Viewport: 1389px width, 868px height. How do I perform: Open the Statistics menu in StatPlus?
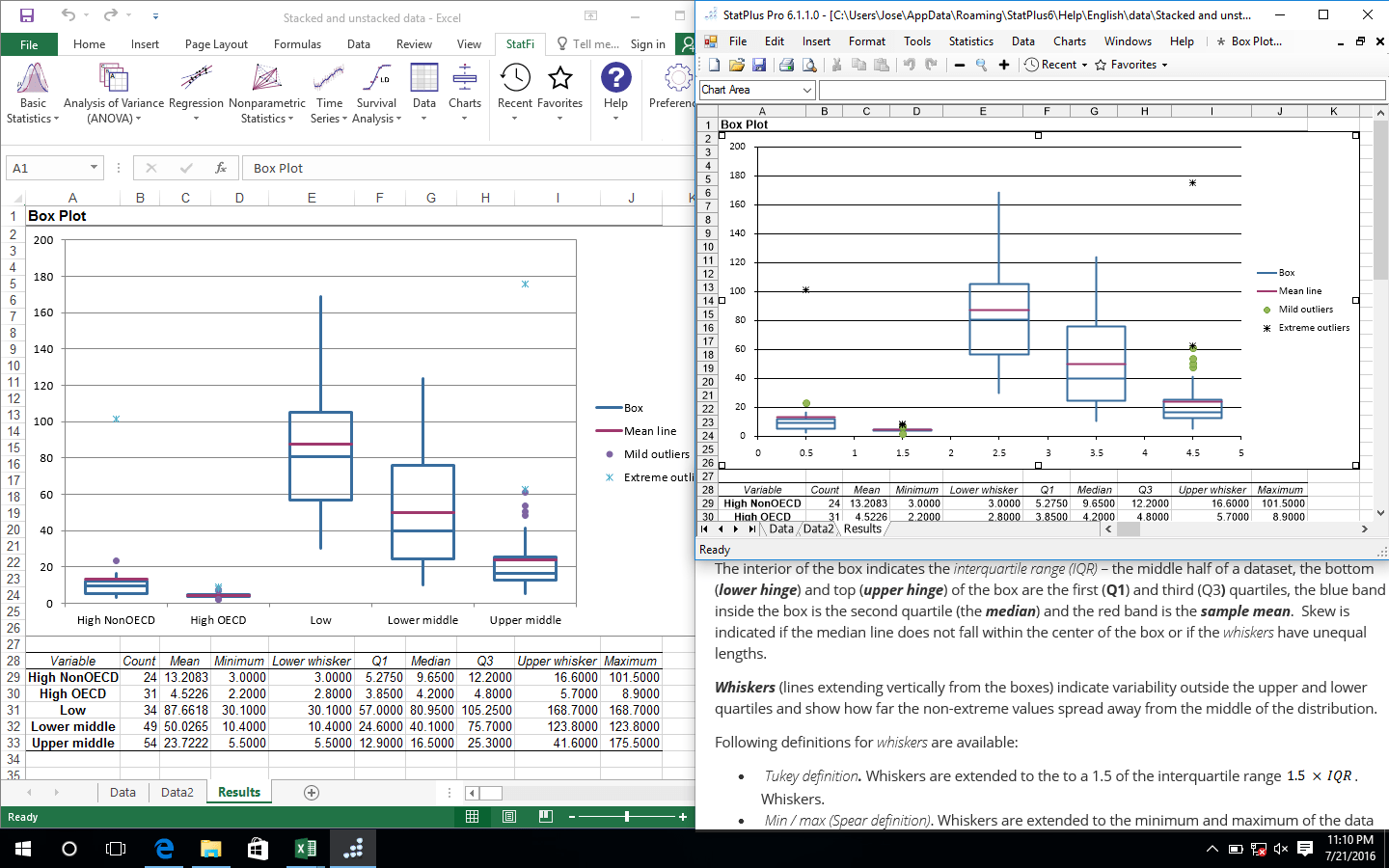pyautogui.click(x=970, y=41)
